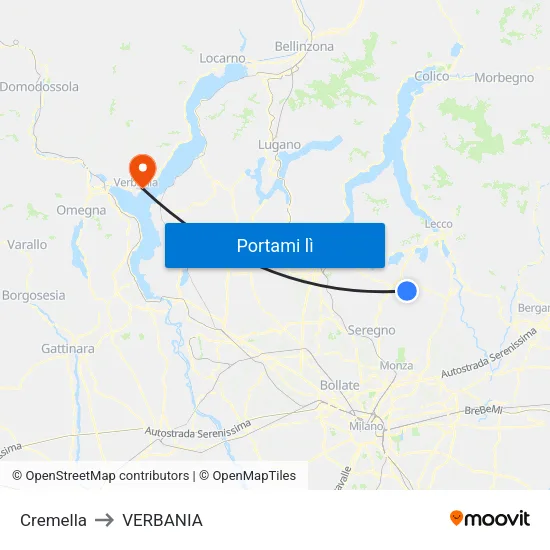
Task: Select the Cremella origin label
Action: click(x=53, y=520)
